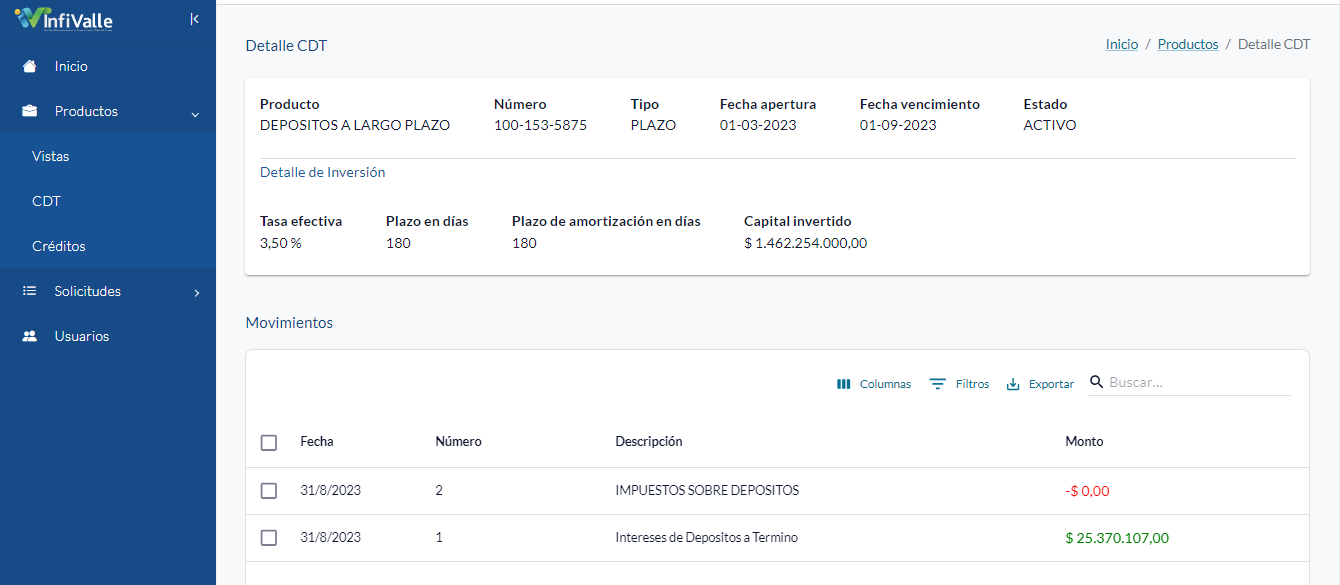
Task: Click the opening date 01-03-2023
Action: (x=758, y=125)
